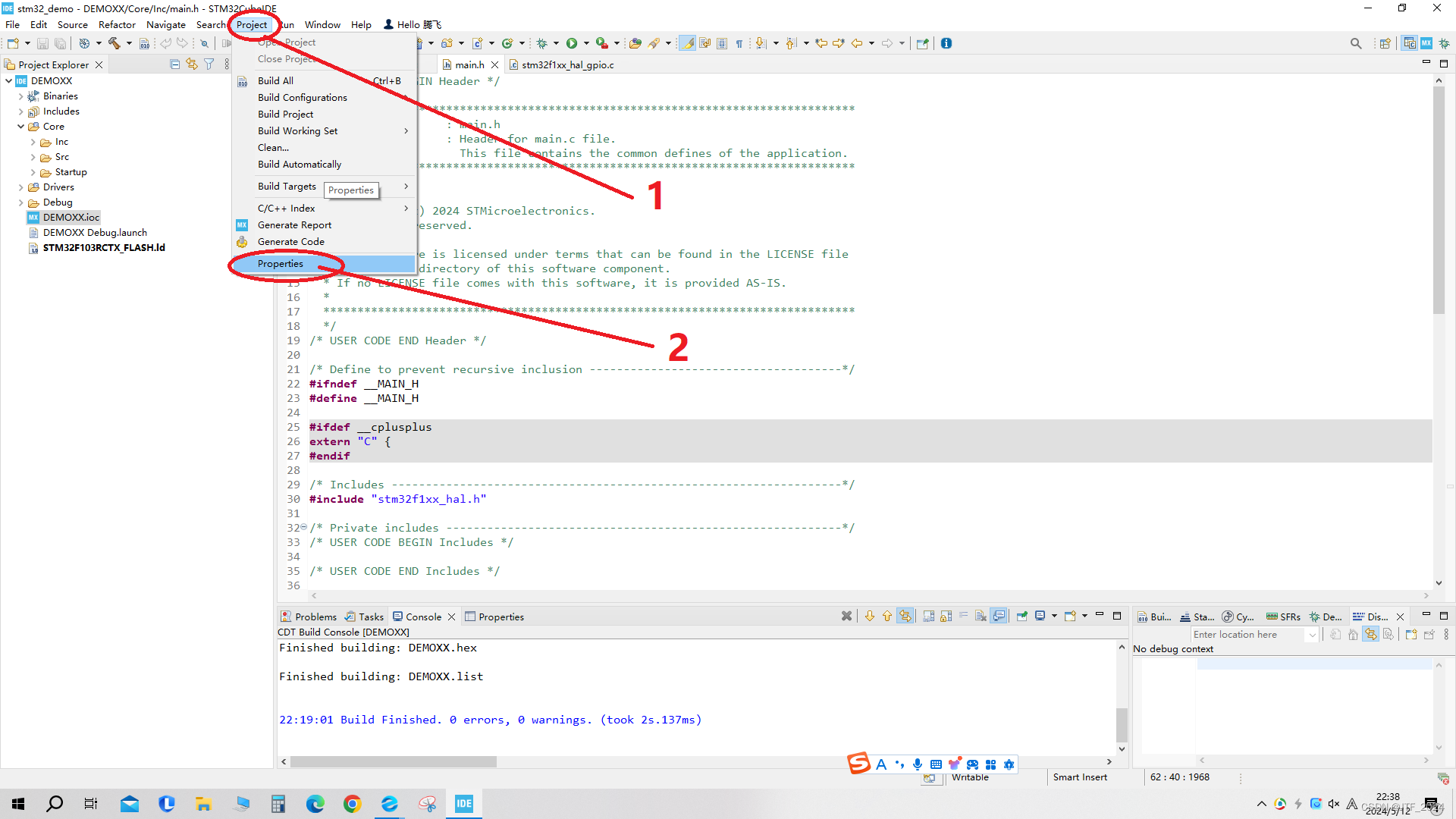Expand the Drivers folder in tree
This screenshot has width=1456, height=819.
20,187
